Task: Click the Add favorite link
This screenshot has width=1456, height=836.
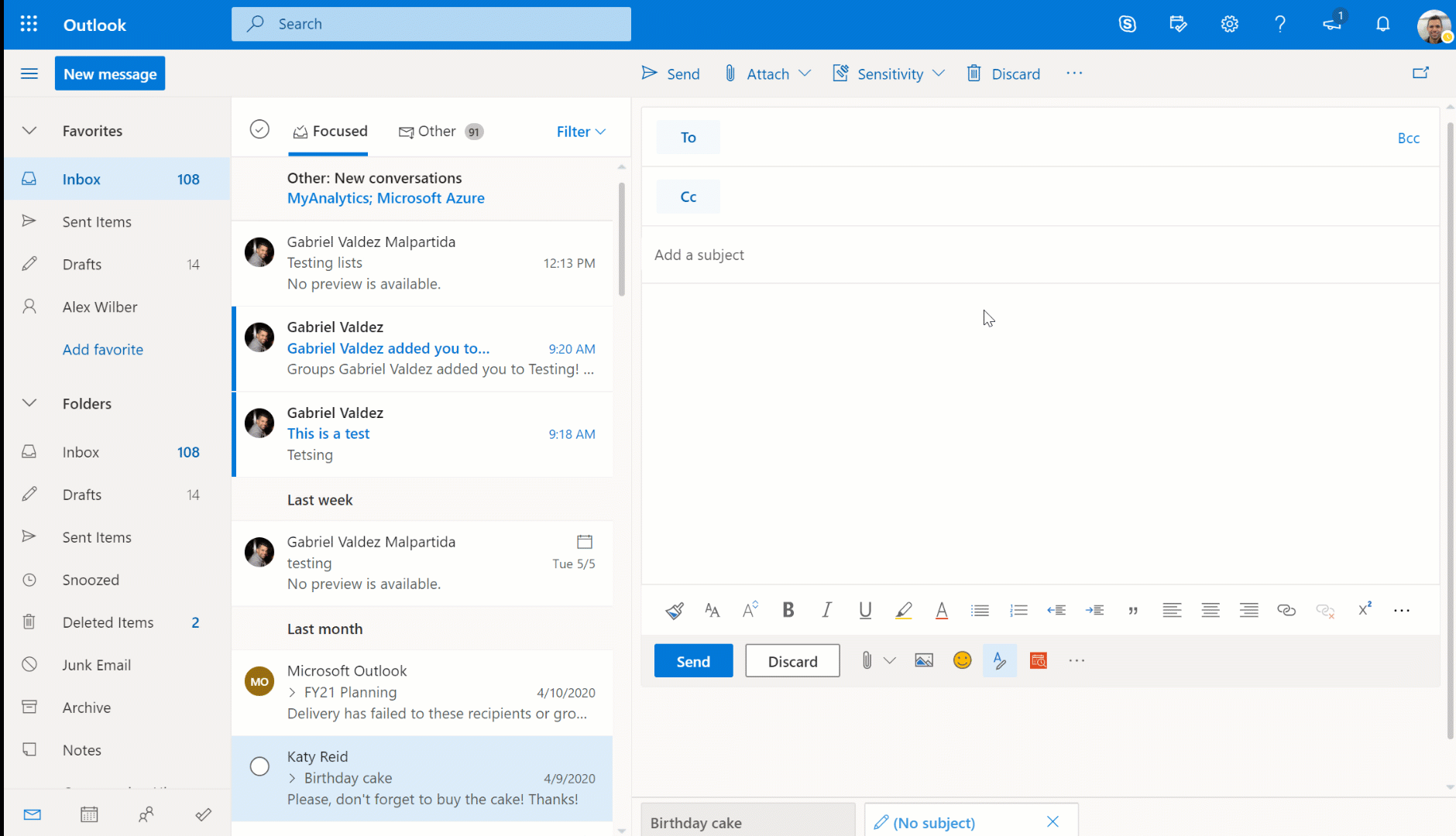Action: click(103, 349)
